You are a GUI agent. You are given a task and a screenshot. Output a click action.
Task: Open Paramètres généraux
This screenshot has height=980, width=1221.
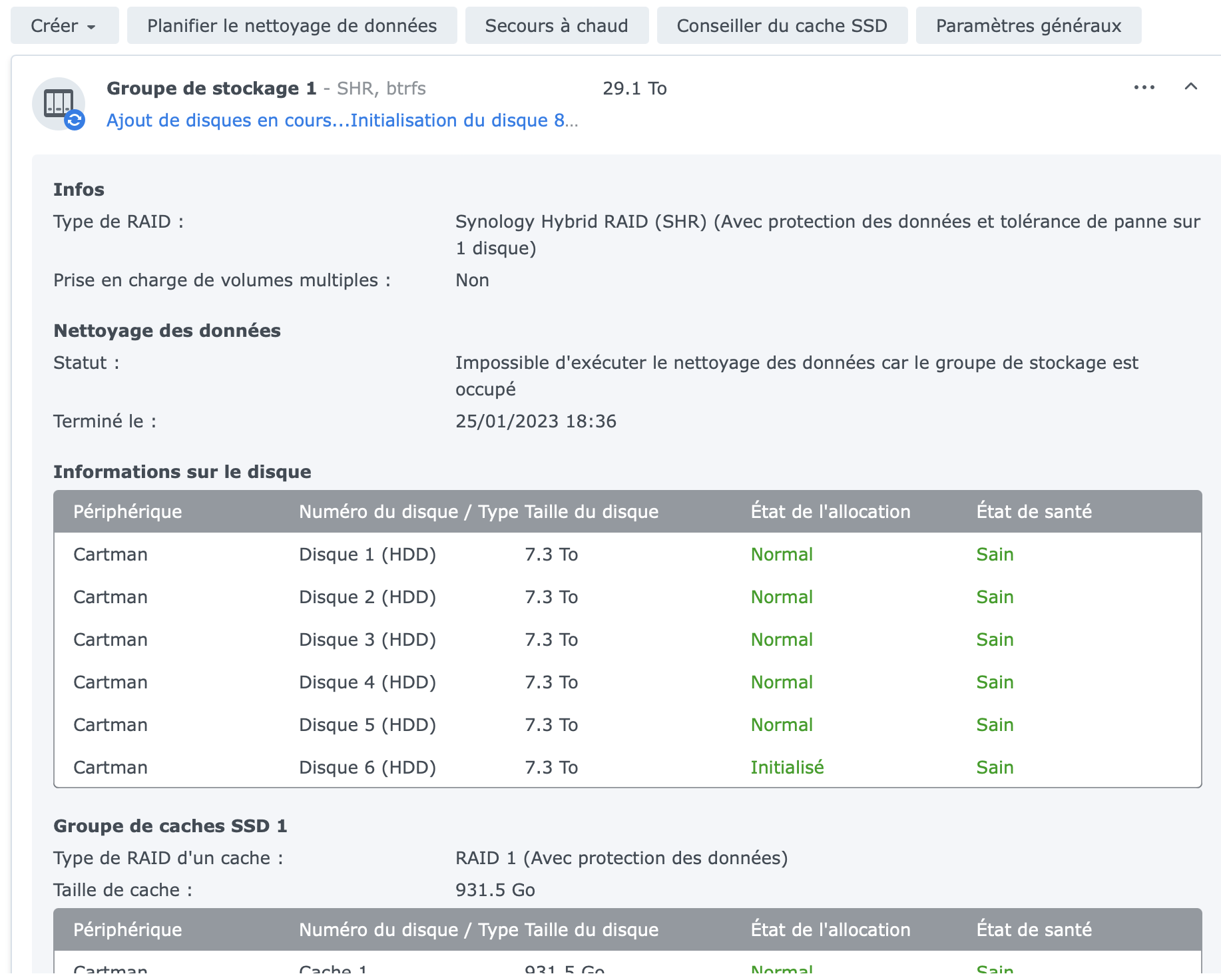click(1028, 26)
